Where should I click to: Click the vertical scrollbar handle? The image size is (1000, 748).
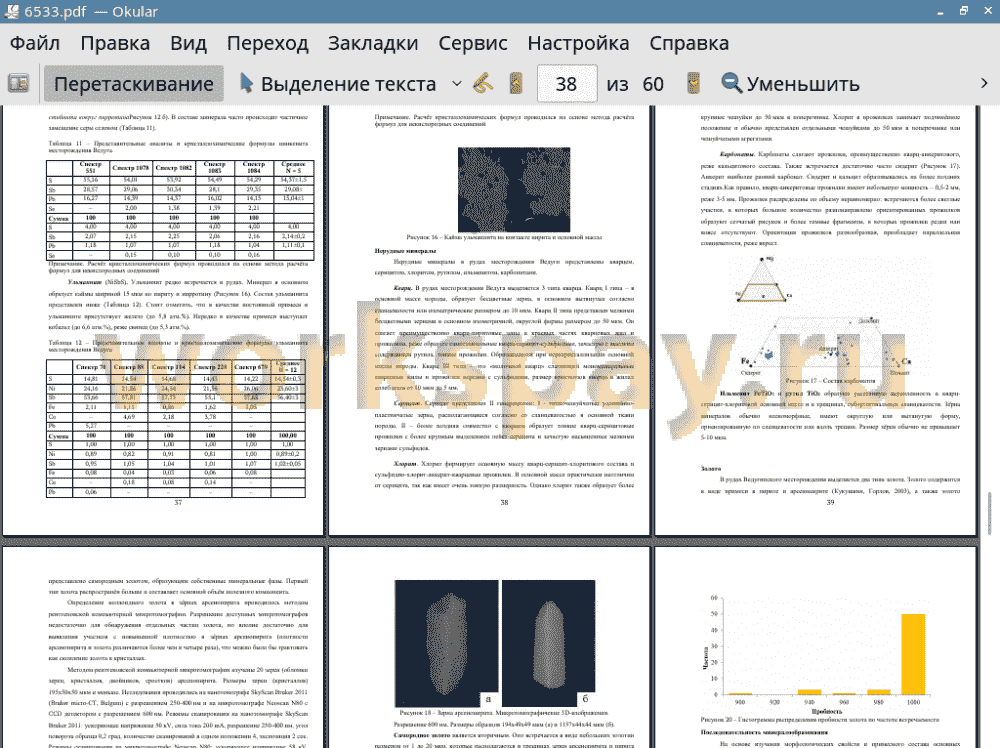(990, 513)
